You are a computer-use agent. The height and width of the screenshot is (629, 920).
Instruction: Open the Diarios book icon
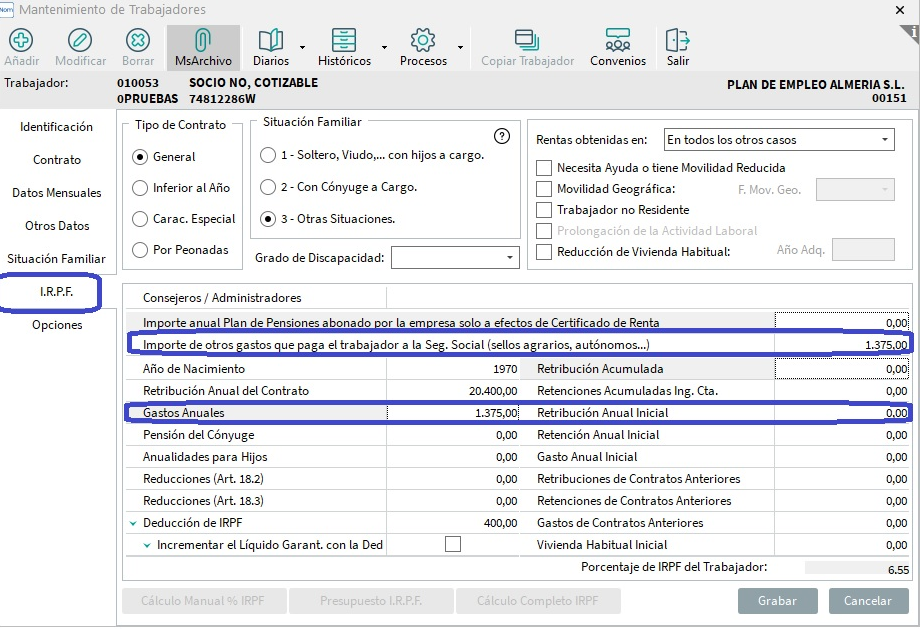point(270,40)
